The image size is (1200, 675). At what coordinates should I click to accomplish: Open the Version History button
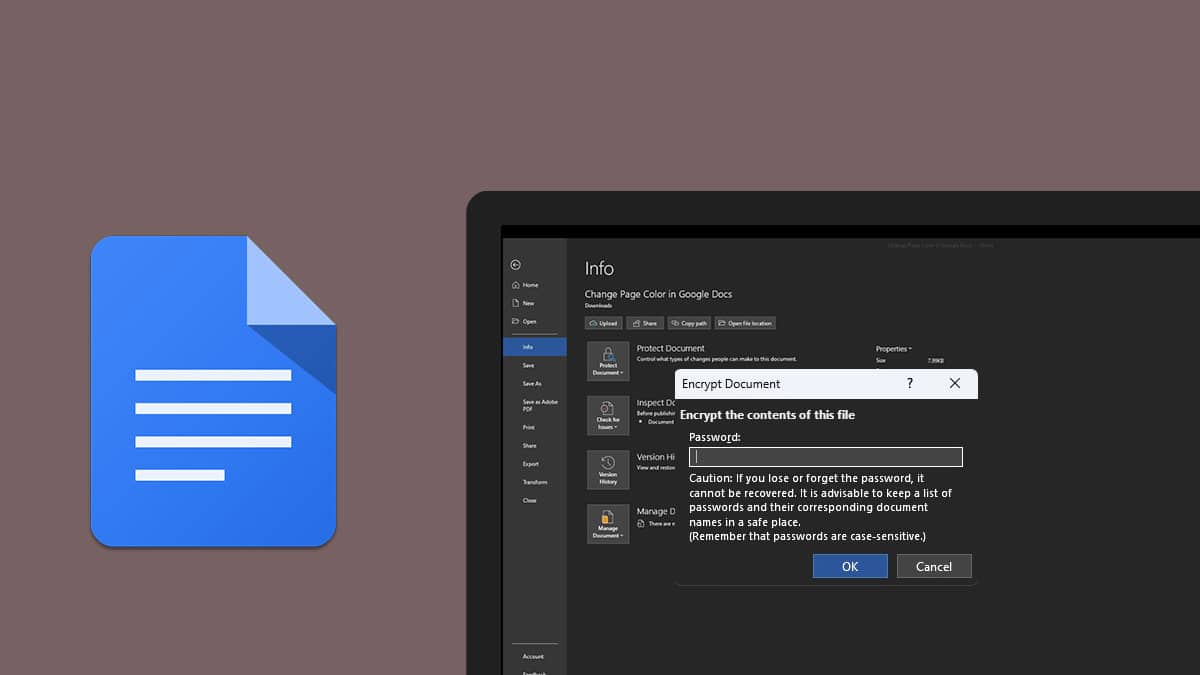608,469
